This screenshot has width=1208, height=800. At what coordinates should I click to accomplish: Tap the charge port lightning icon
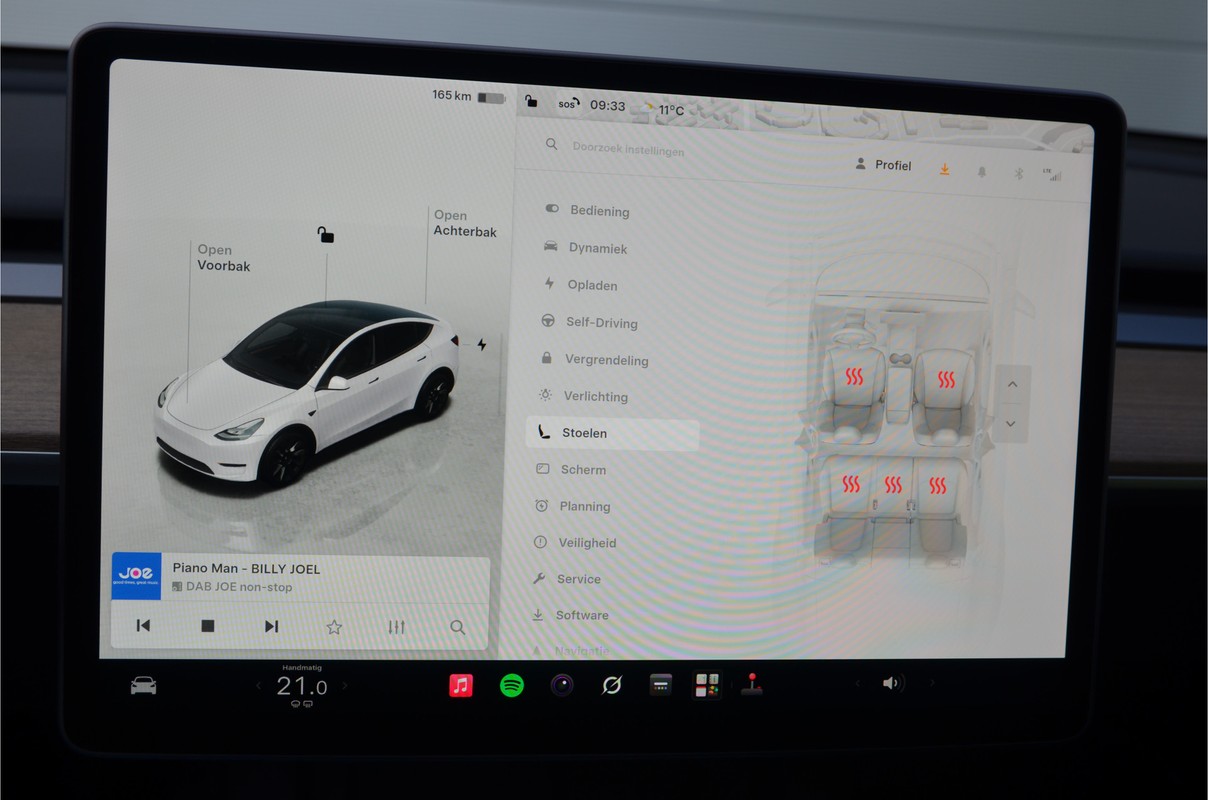482,345
